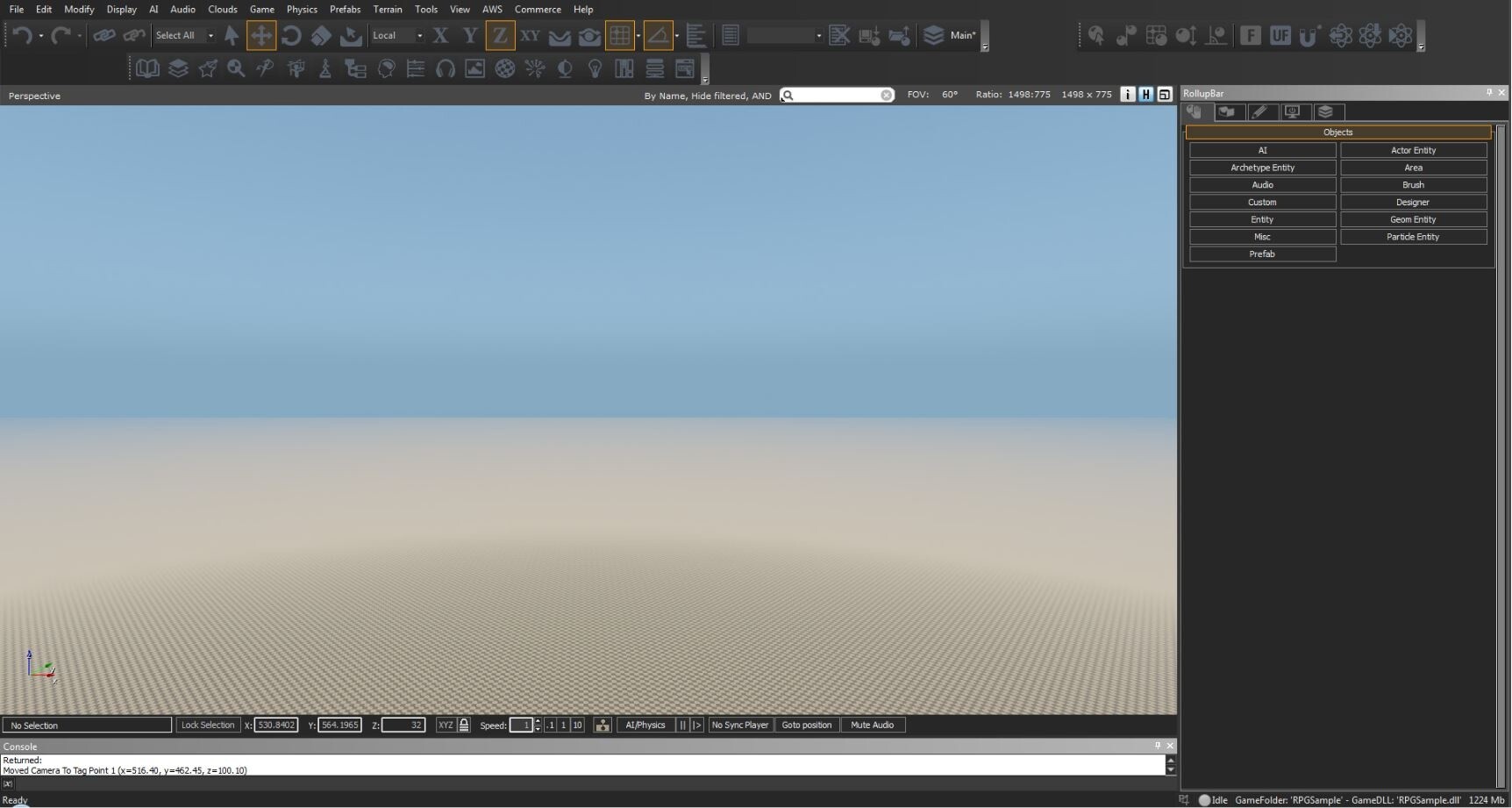
Task: Open the File menu
Action: coord(17,9)
